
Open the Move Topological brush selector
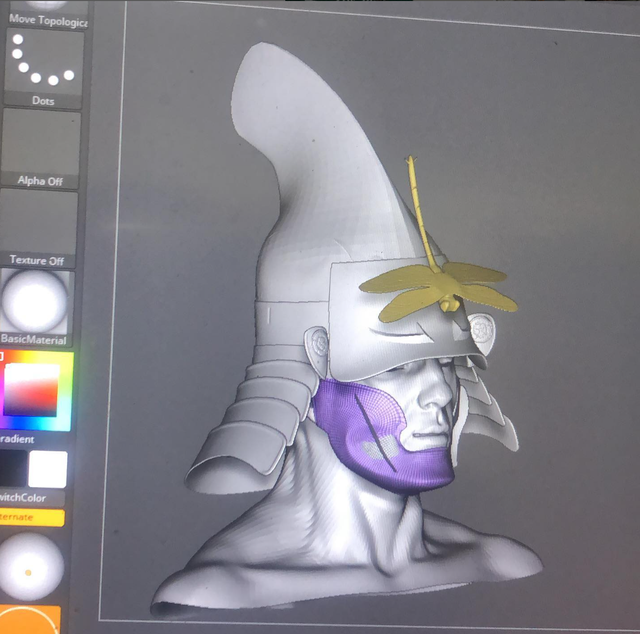(x=47, y=14)
